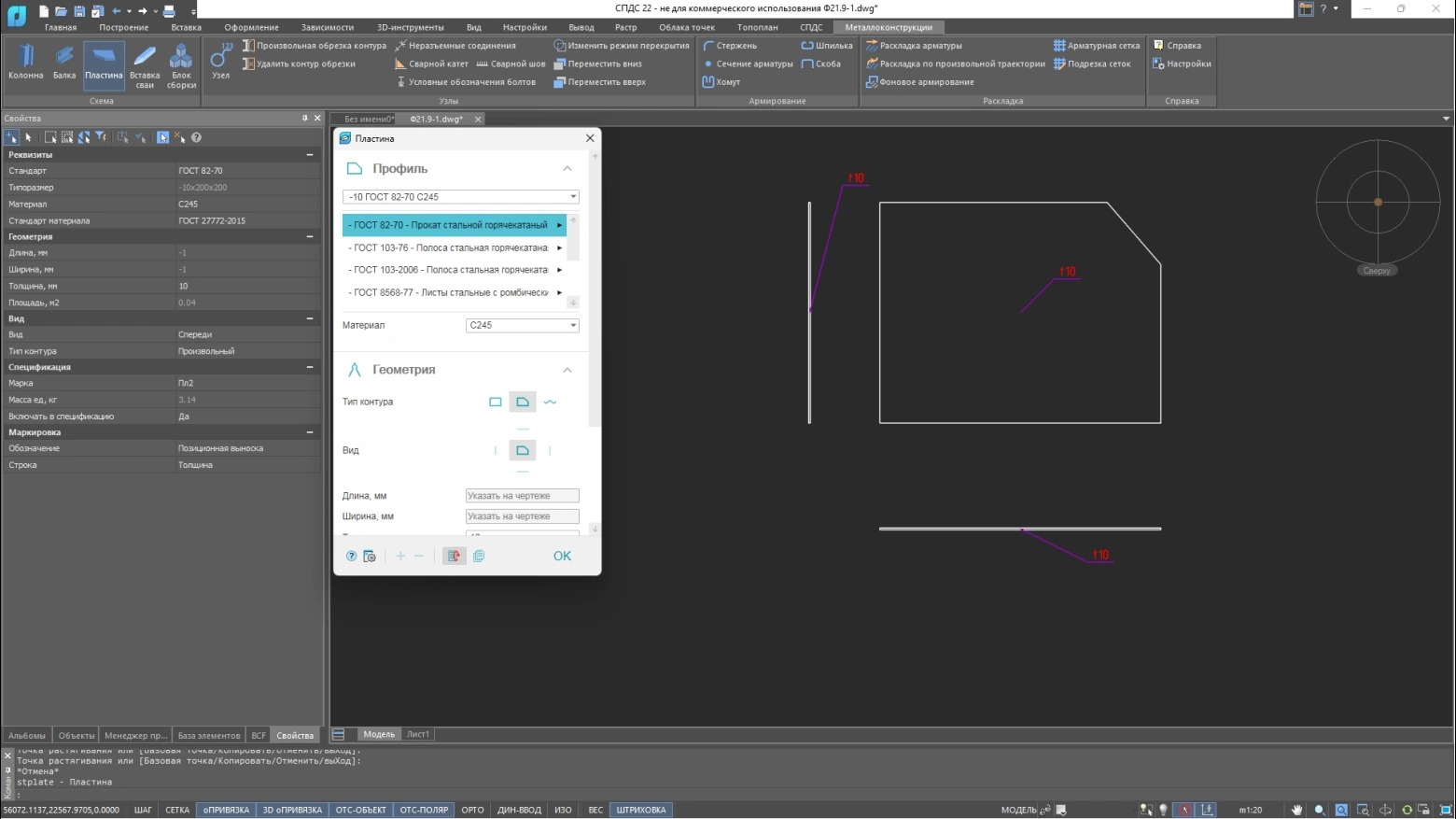
Task: Click the Длина, мм input field
Action: (522, 496)
